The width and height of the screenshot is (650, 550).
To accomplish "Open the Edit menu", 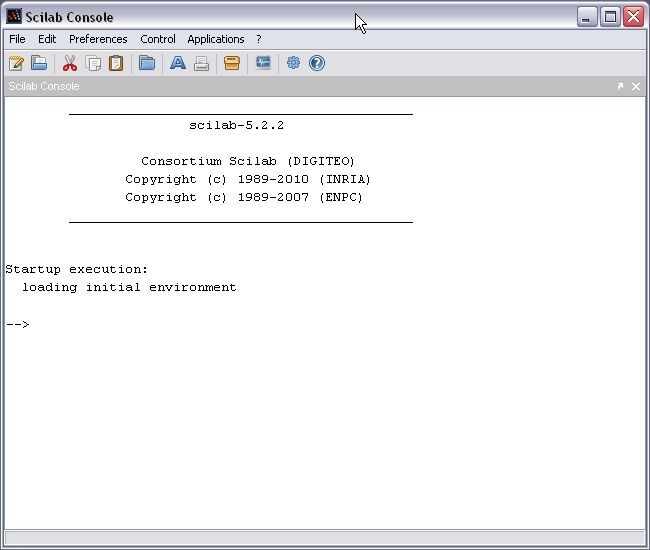I will 47,39.
